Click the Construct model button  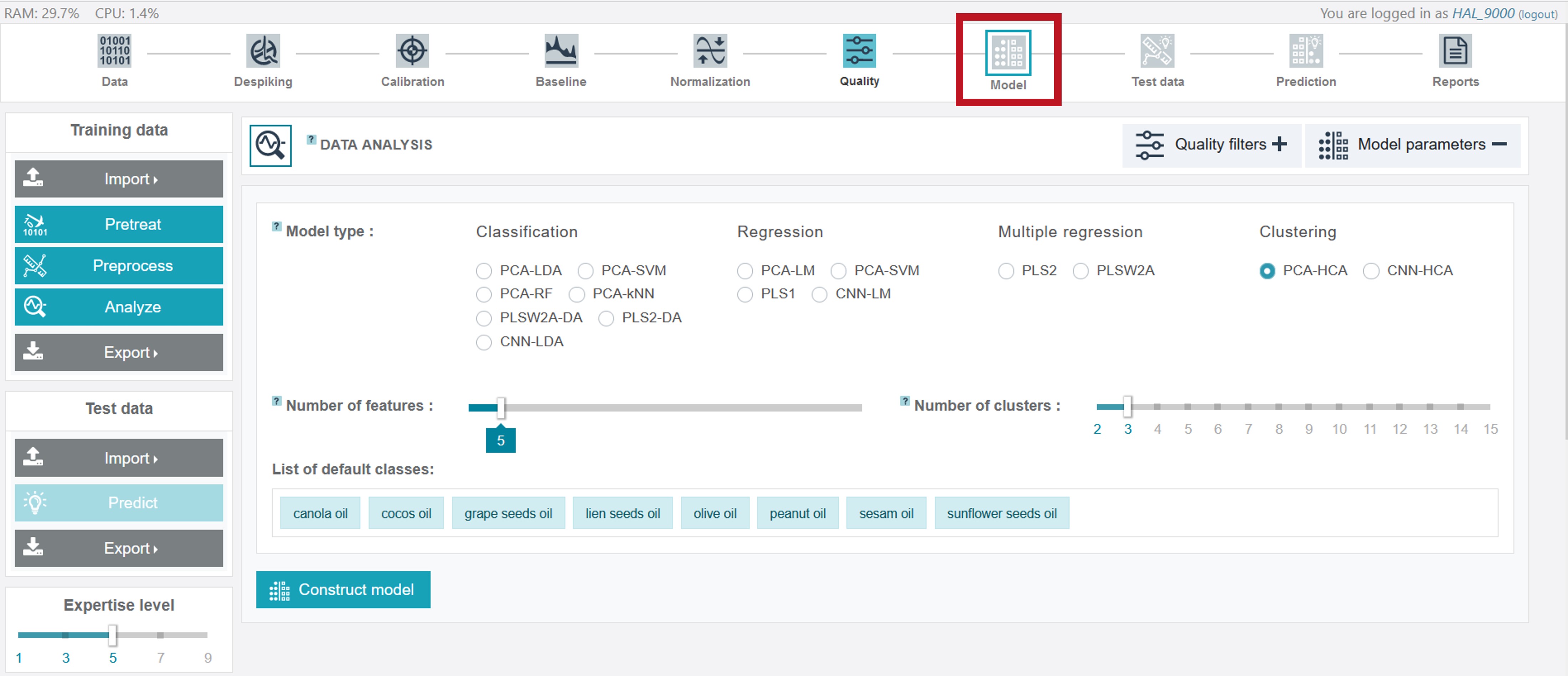[343, 589]
